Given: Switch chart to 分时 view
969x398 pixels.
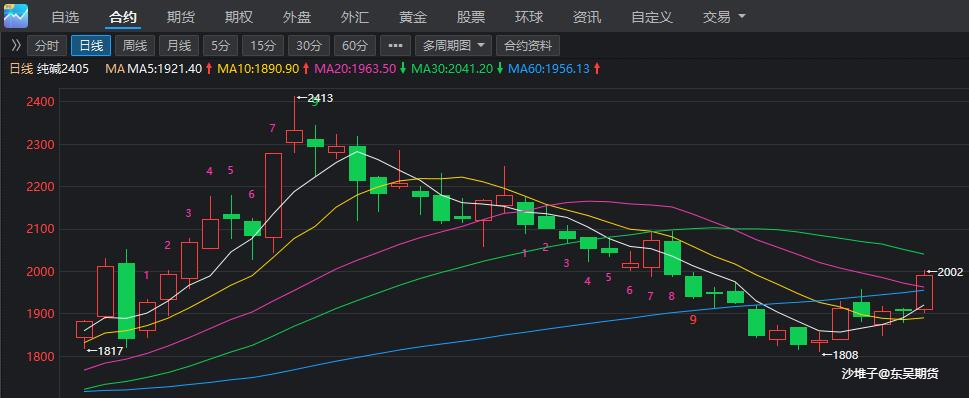Looking at the screenshot, I should tap(48, 46).
